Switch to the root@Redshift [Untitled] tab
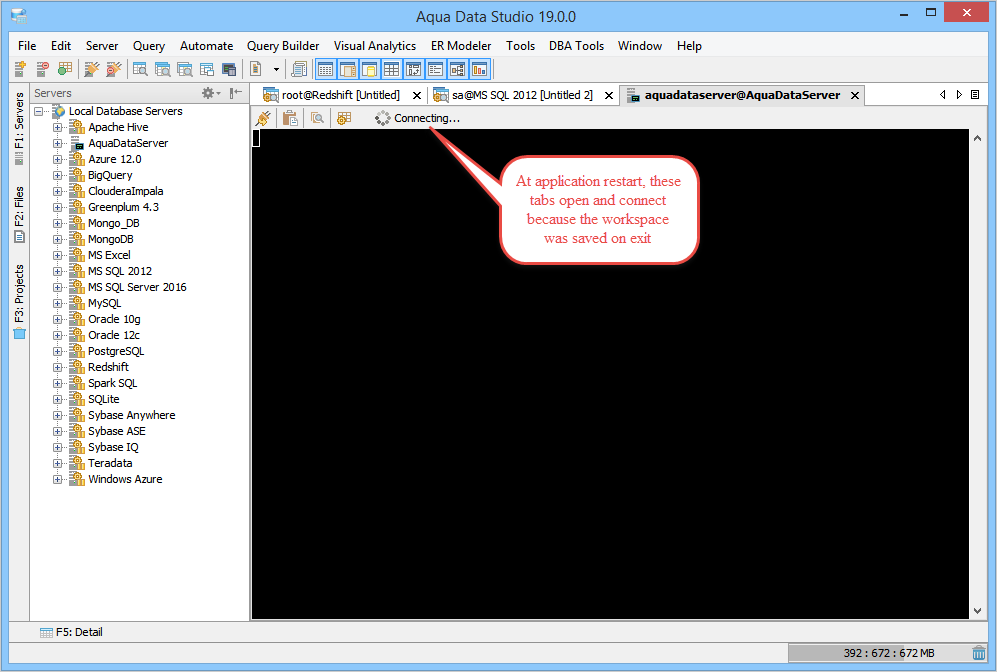The image size is (997, 672). (341, 95)
